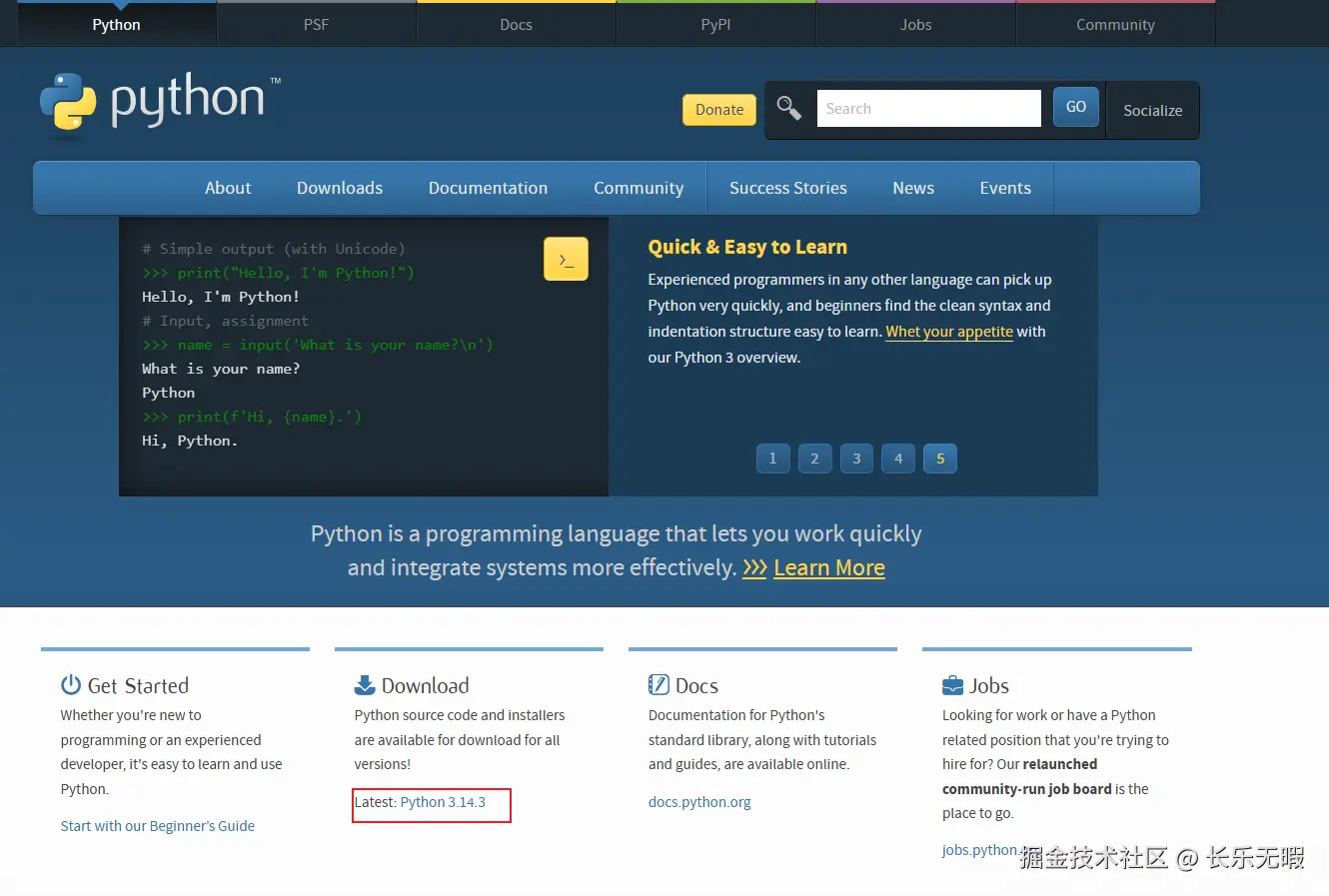The width and height of the screenshot is (1329, 896).
Task: Show slide 2 of the carousel
Action: pos(814,458)
